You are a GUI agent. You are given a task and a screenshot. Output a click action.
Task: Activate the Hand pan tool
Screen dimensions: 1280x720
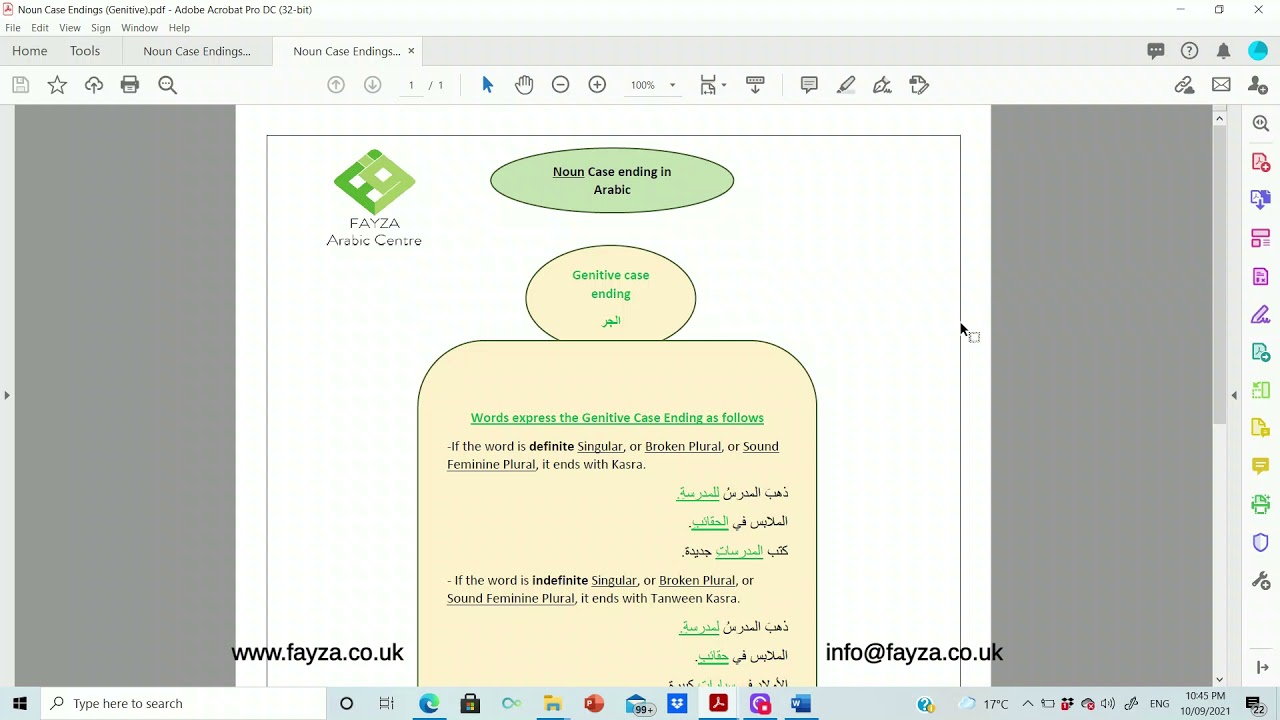click(x=524, y=85)
